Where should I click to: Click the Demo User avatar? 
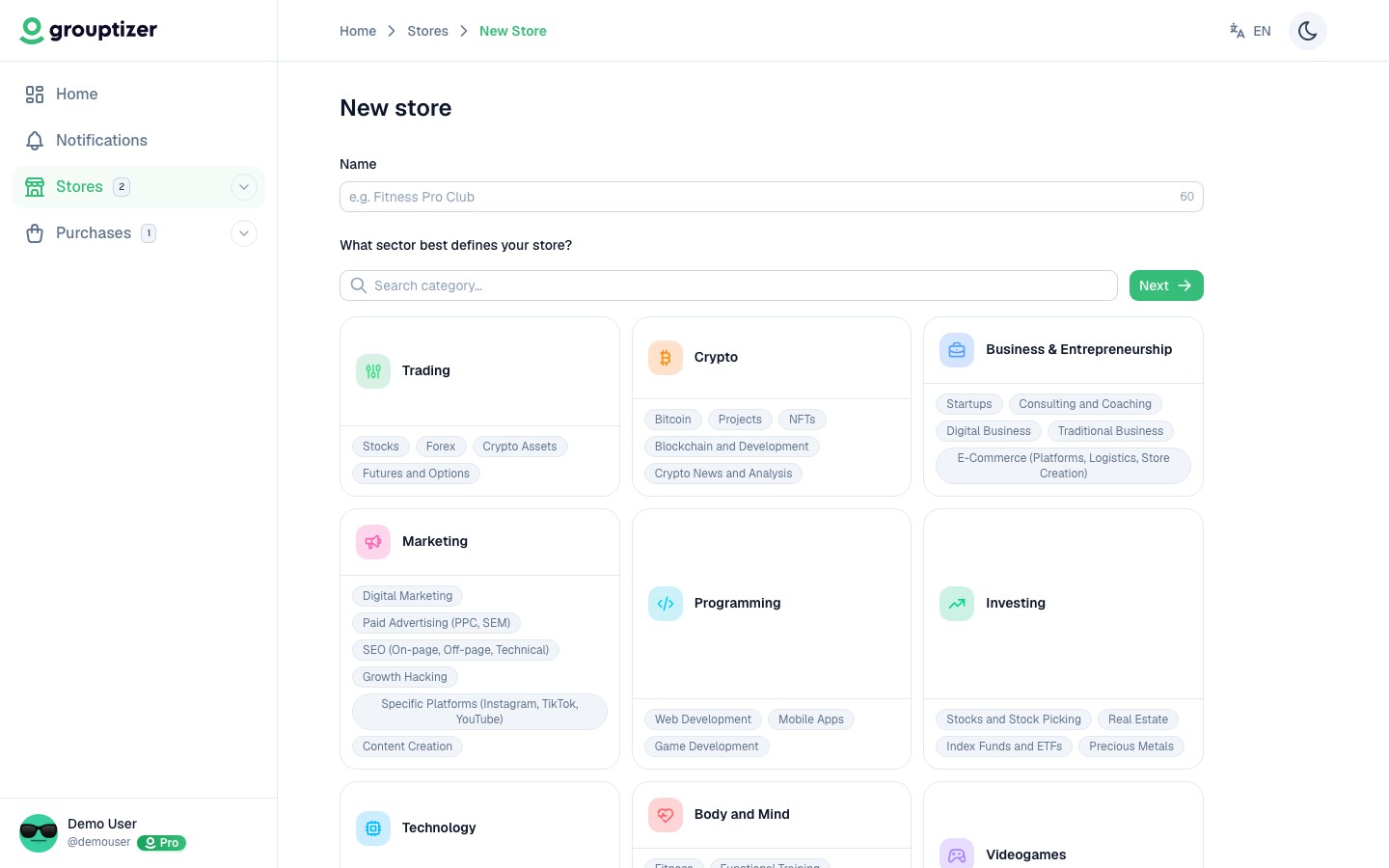click(39, 833)
